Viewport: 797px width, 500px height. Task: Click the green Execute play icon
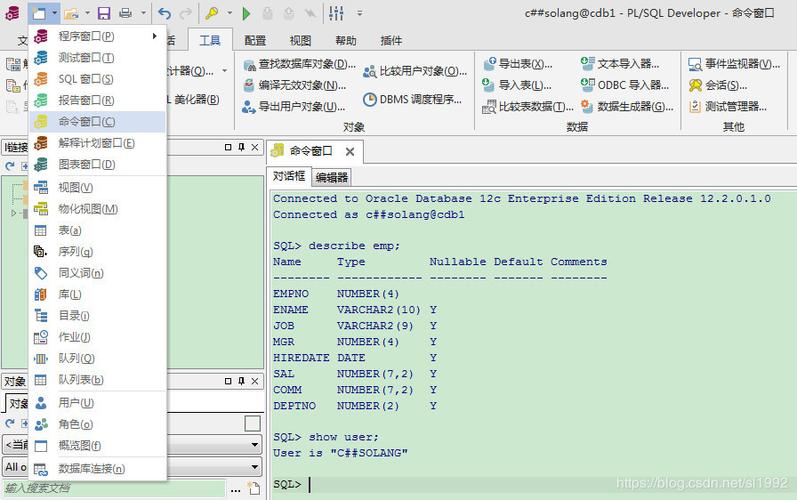point(247,14)
